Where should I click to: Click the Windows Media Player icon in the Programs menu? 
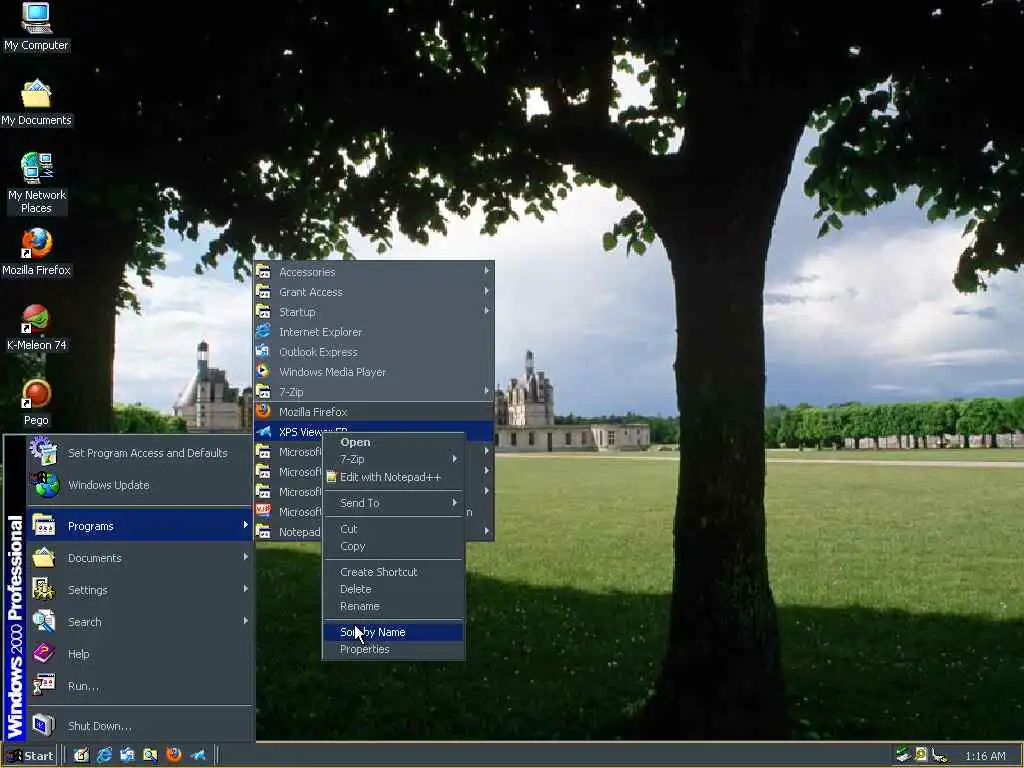(x=263, y=372)
